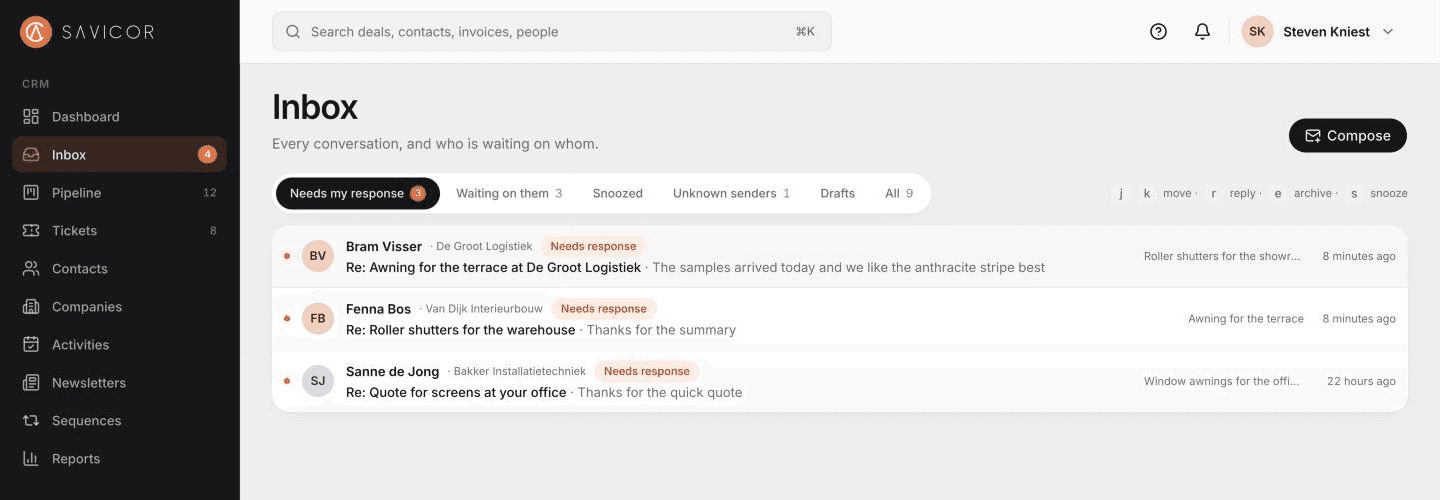
Task: Click the Inbox badge showing 4
Action: click(207, 155)
